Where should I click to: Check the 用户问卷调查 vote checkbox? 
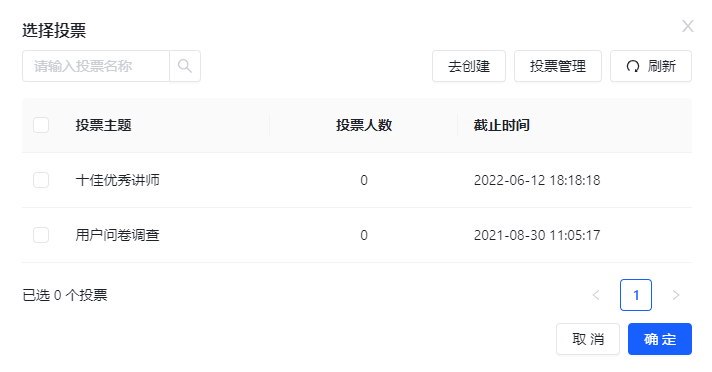click(x=41, y=235)
